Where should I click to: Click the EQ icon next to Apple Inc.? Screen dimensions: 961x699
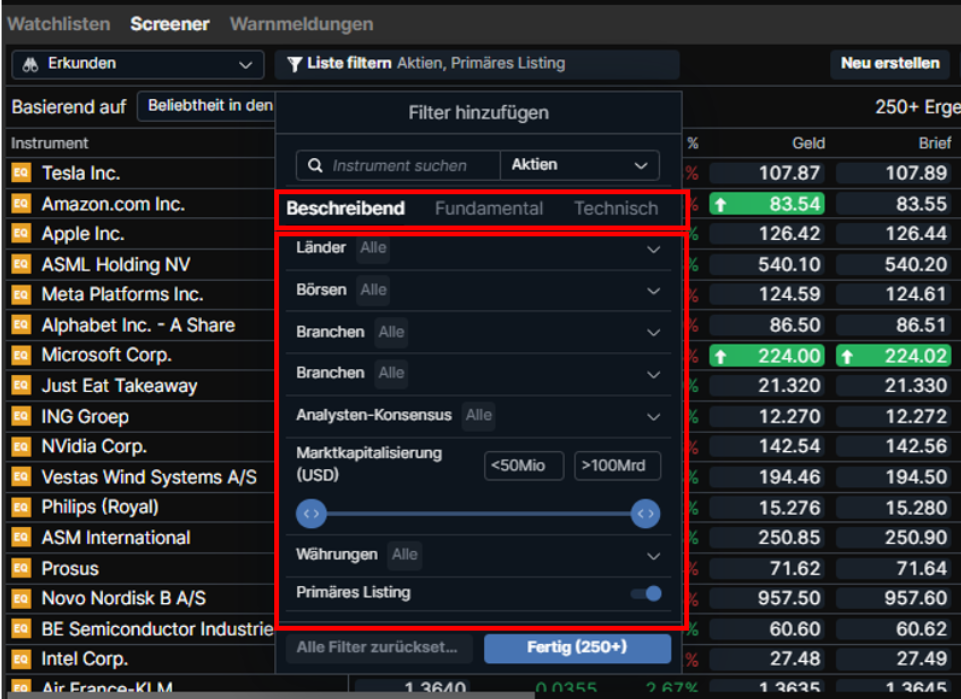pos(21,234)
